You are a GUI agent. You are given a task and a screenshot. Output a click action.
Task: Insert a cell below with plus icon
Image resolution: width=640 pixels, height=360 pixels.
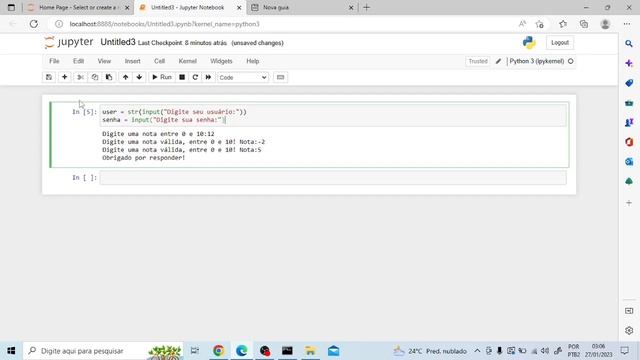click(64, 77)
